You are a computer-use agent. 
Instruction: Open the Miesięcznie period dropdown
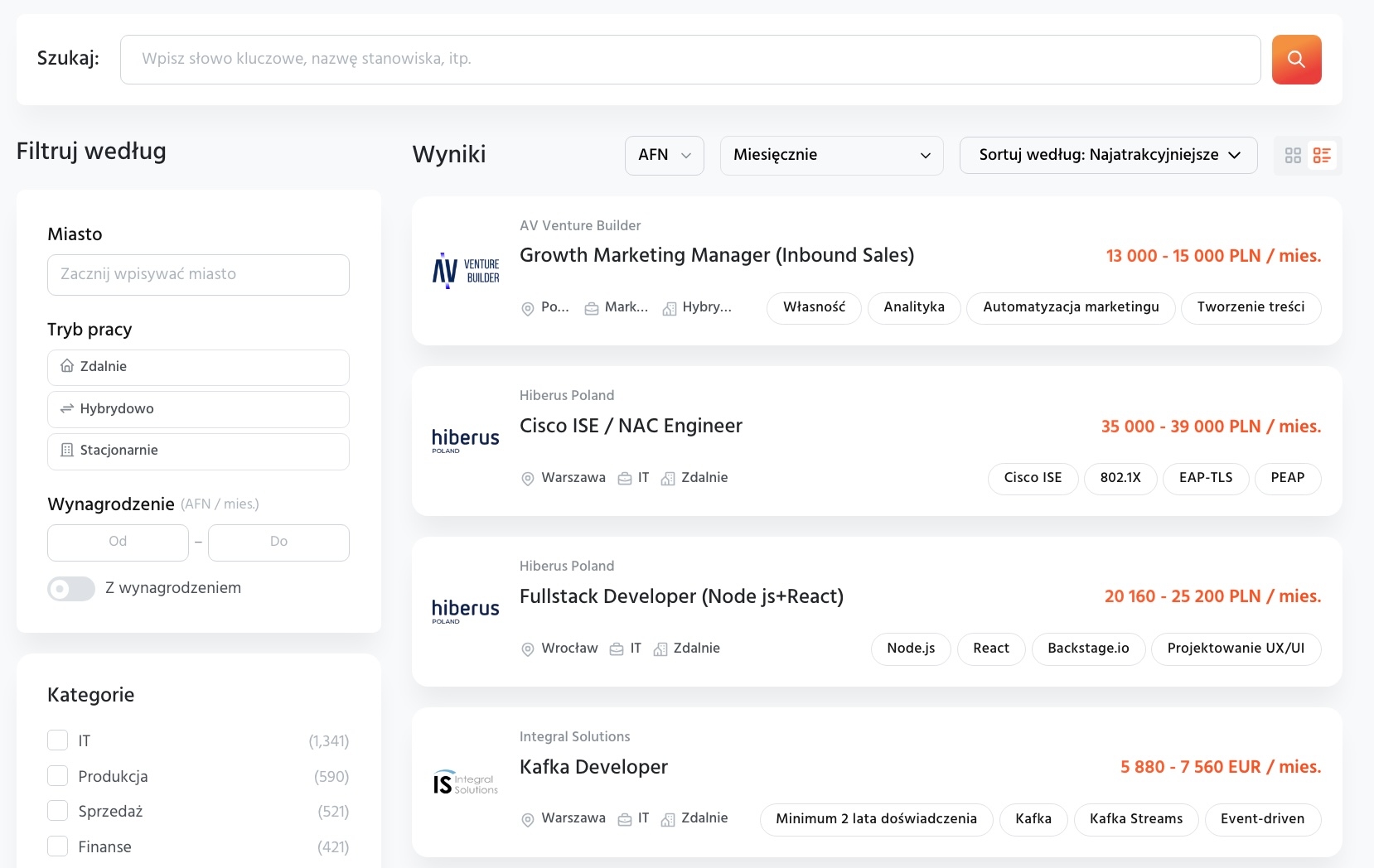[x=832, y=156]
